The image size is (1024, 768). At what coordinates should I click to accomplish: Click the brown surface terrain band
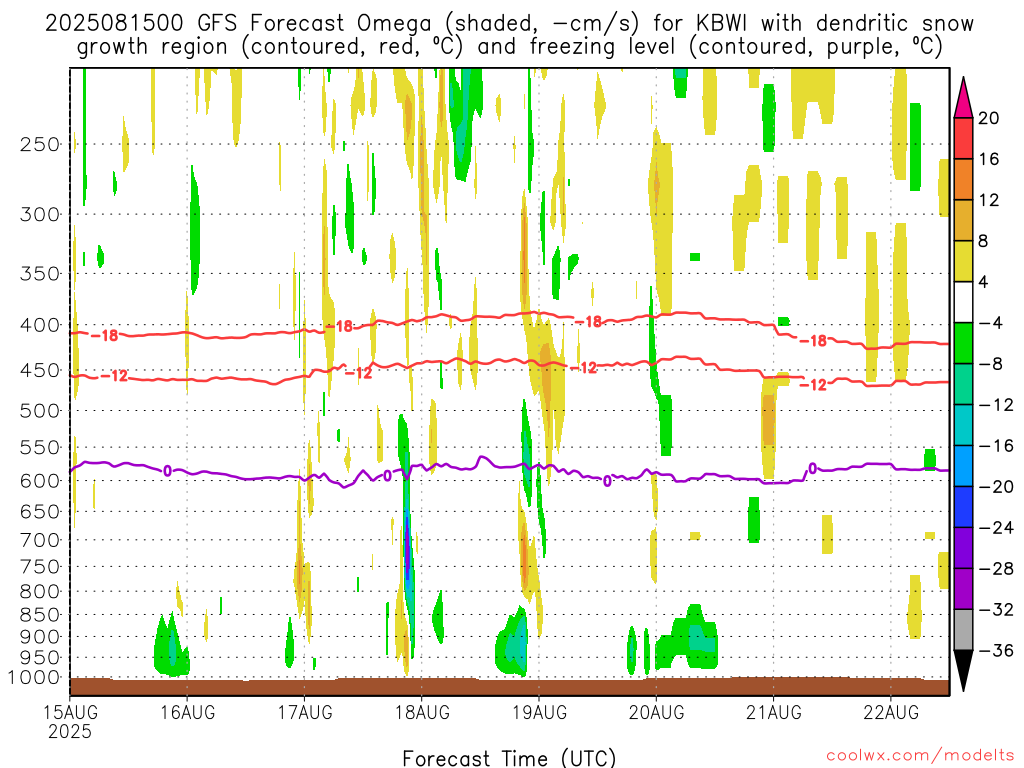click(509, 687)
